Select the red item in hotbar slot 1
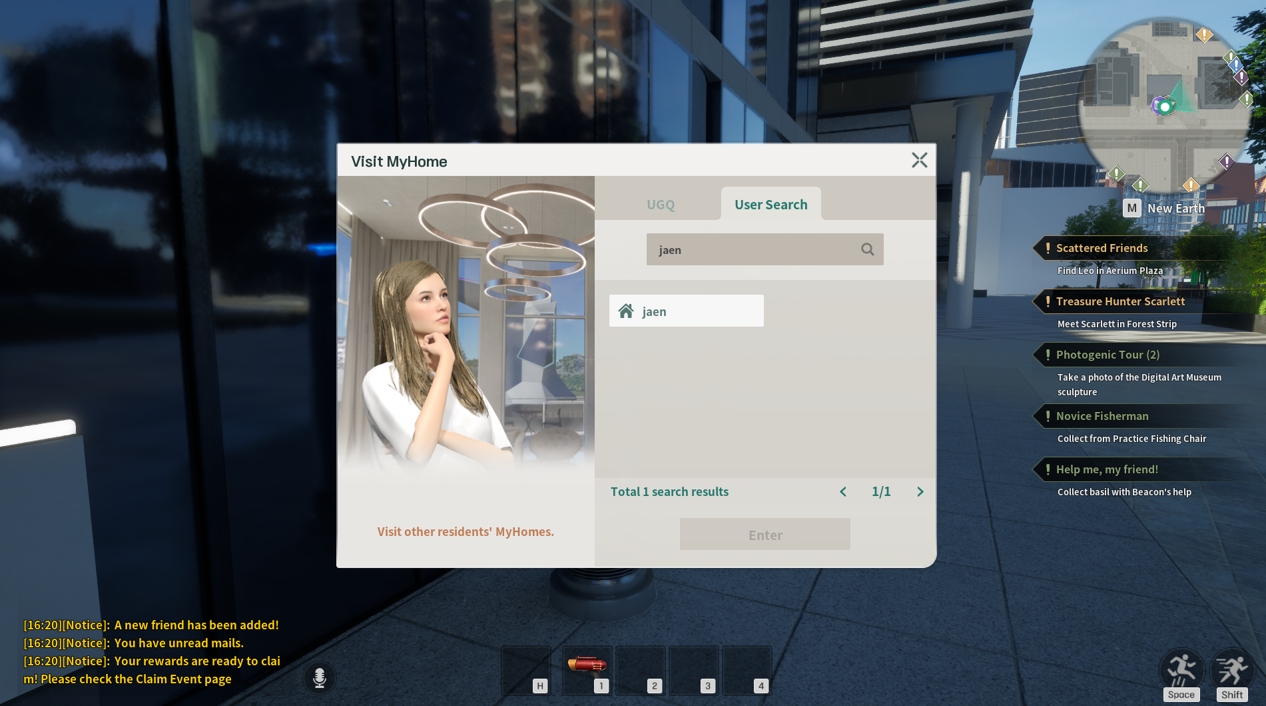This screenshot has height=706, width=1266. click(x=587, y=667)
